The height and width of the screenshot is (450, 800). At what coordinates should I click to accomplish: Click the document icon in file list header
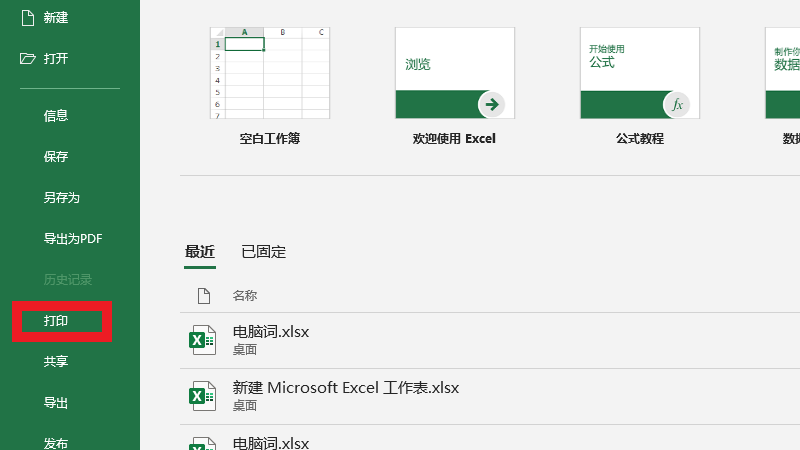pos(203,295)
